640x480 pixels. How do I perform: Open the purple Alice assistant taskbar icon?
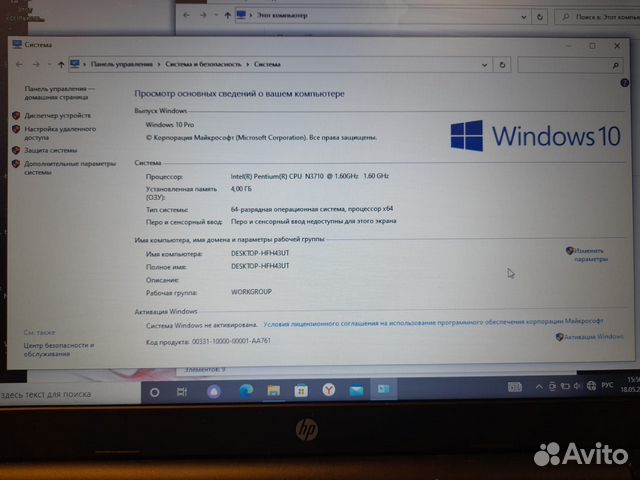[x=213, y=392]
